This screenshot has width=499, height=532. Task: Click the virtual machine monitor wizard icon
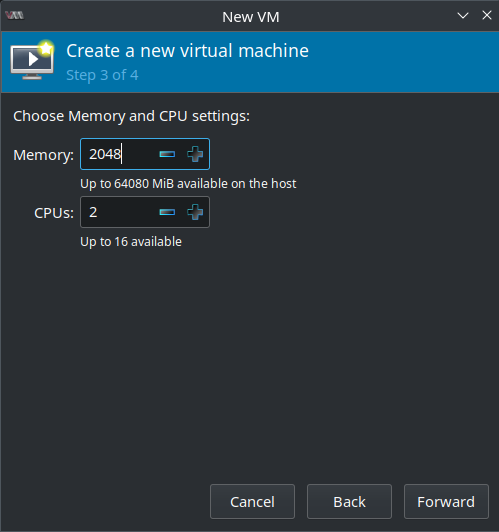pyautogui.click(x=33, y=60)
